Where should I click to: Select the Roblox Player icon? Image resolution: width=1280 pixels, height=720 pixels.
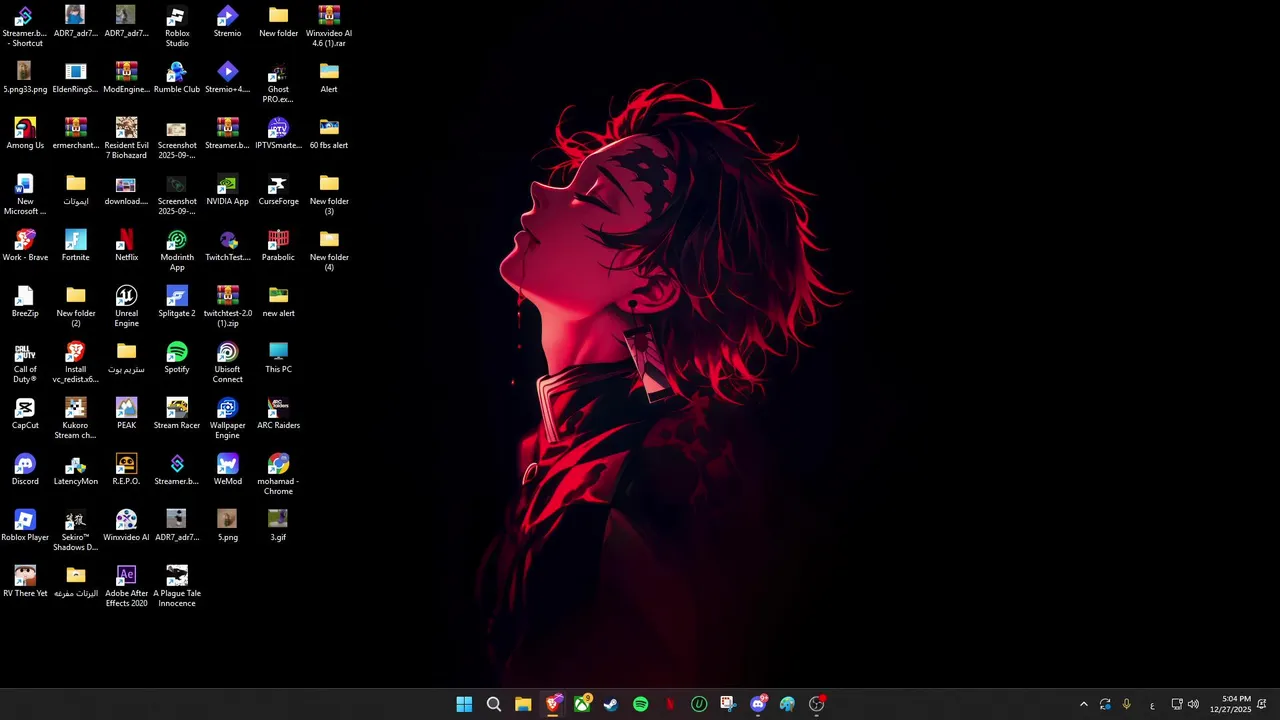pyautogui.click(x=25, y=526)
